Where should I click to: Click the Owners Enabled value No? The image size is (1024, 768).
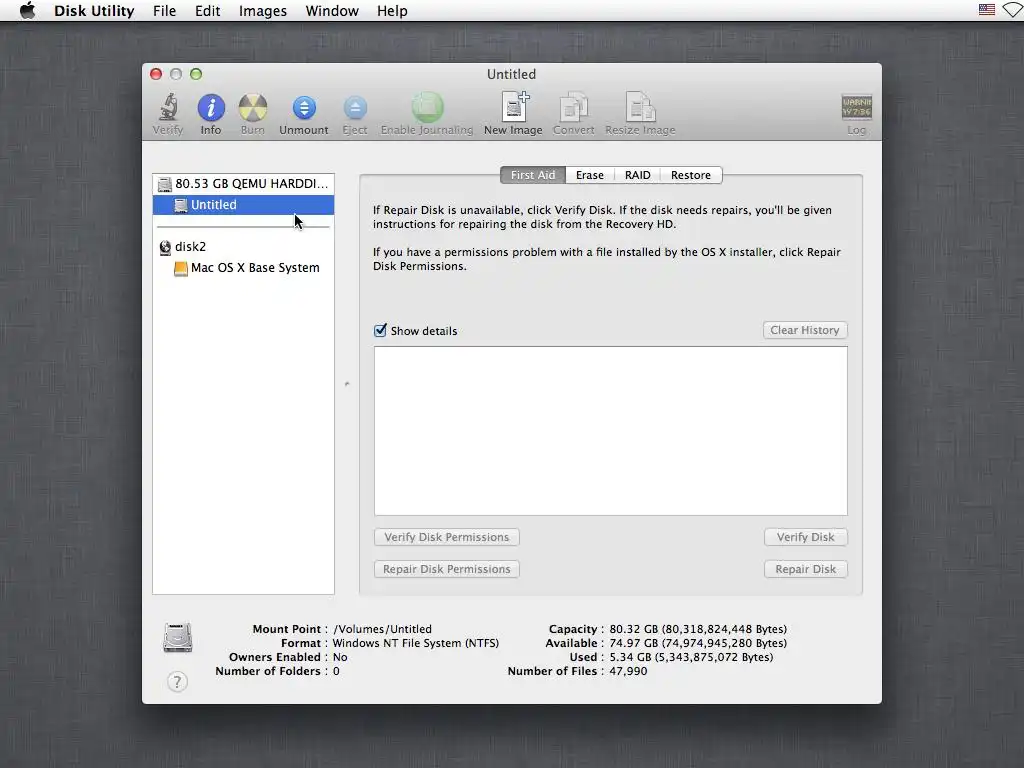pyautogui.click(x=340, y=657)
